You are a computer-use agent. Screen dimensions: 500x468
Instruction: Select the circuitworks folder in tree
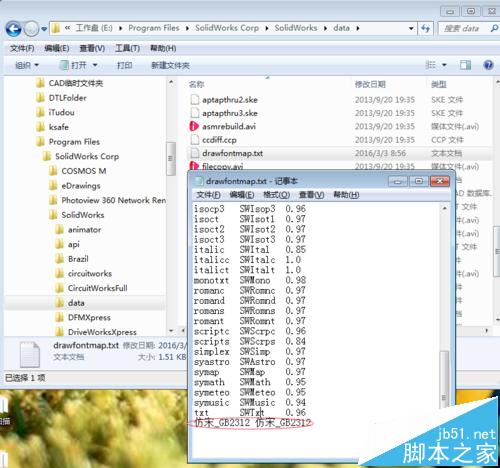pos(83,274)
